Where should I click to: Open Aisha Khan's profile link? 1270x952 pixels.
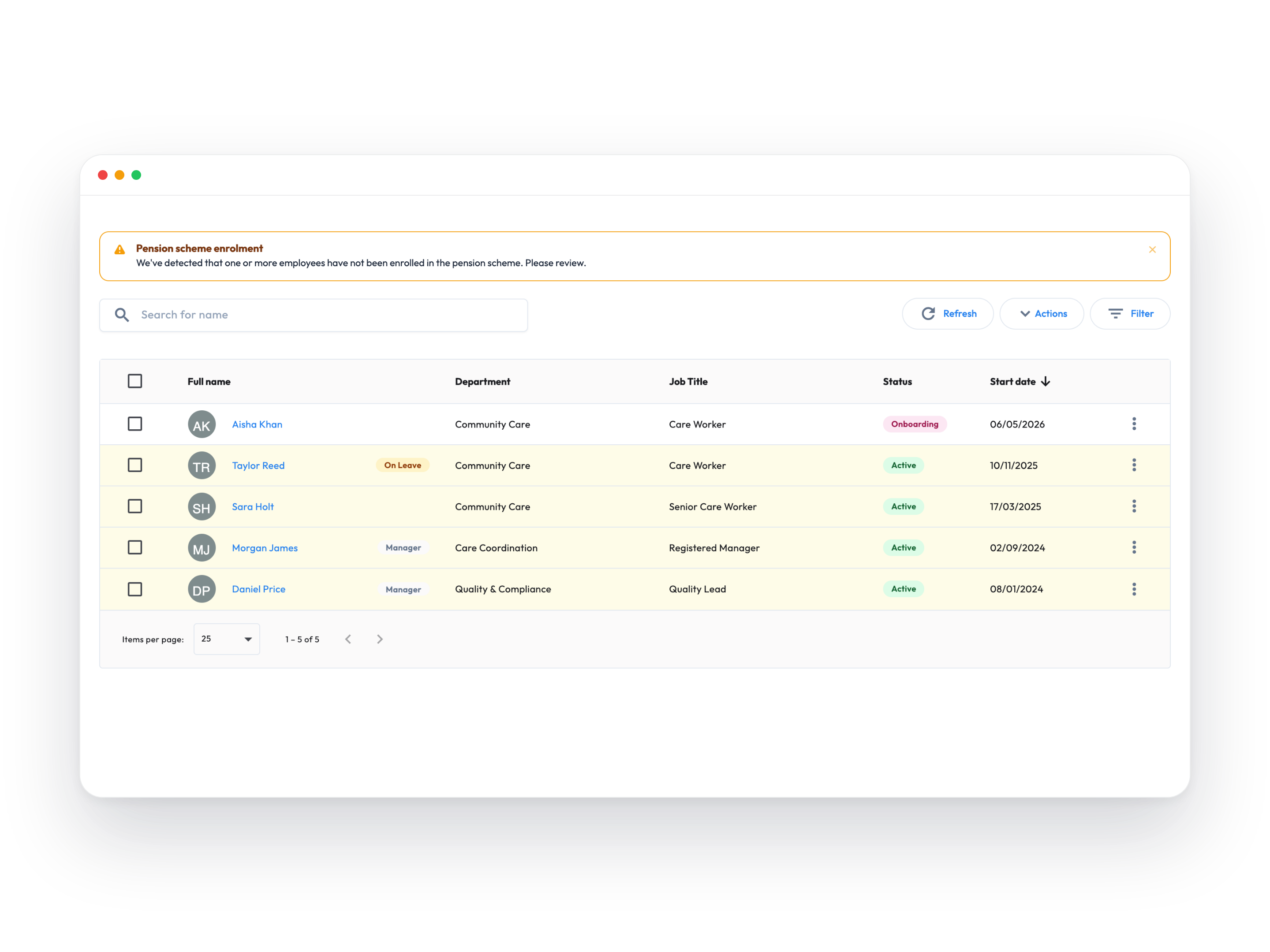[x=257, y=424]
